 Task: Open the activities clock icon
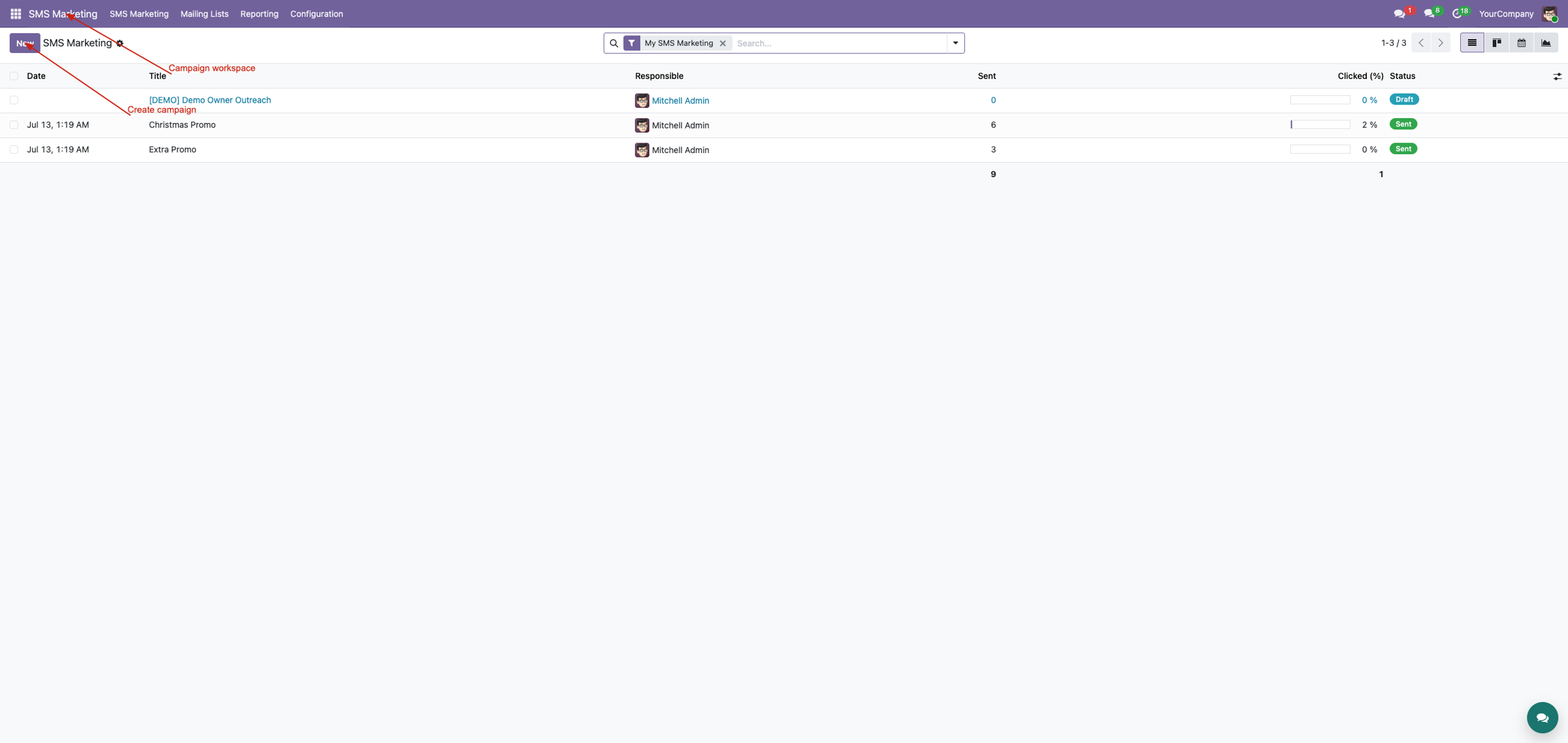click(x=1457, y=14)
